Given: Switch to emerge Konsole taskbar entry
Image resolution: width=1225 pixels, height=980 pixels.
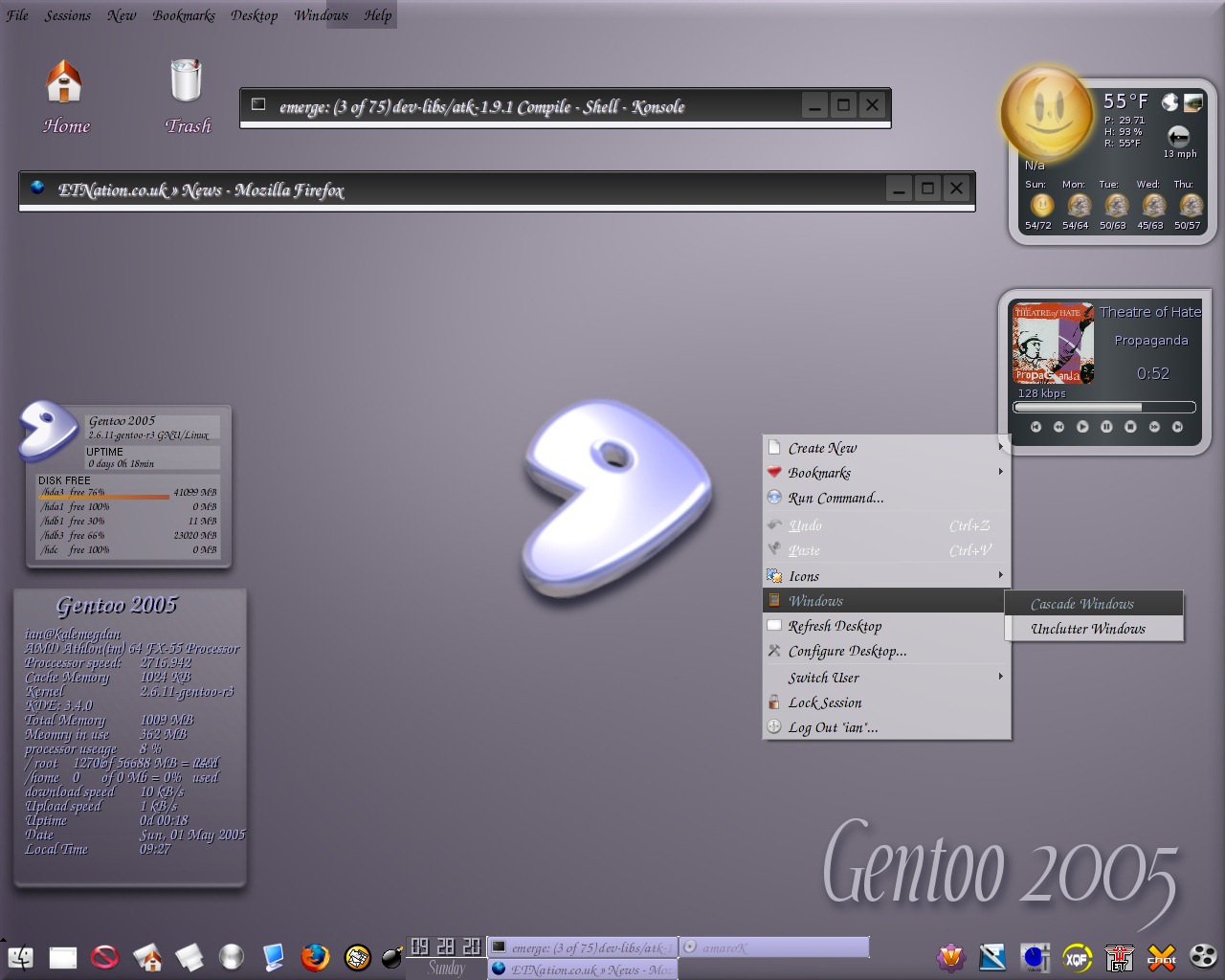Looking at the screenshot, I should (x=582, y=947).
